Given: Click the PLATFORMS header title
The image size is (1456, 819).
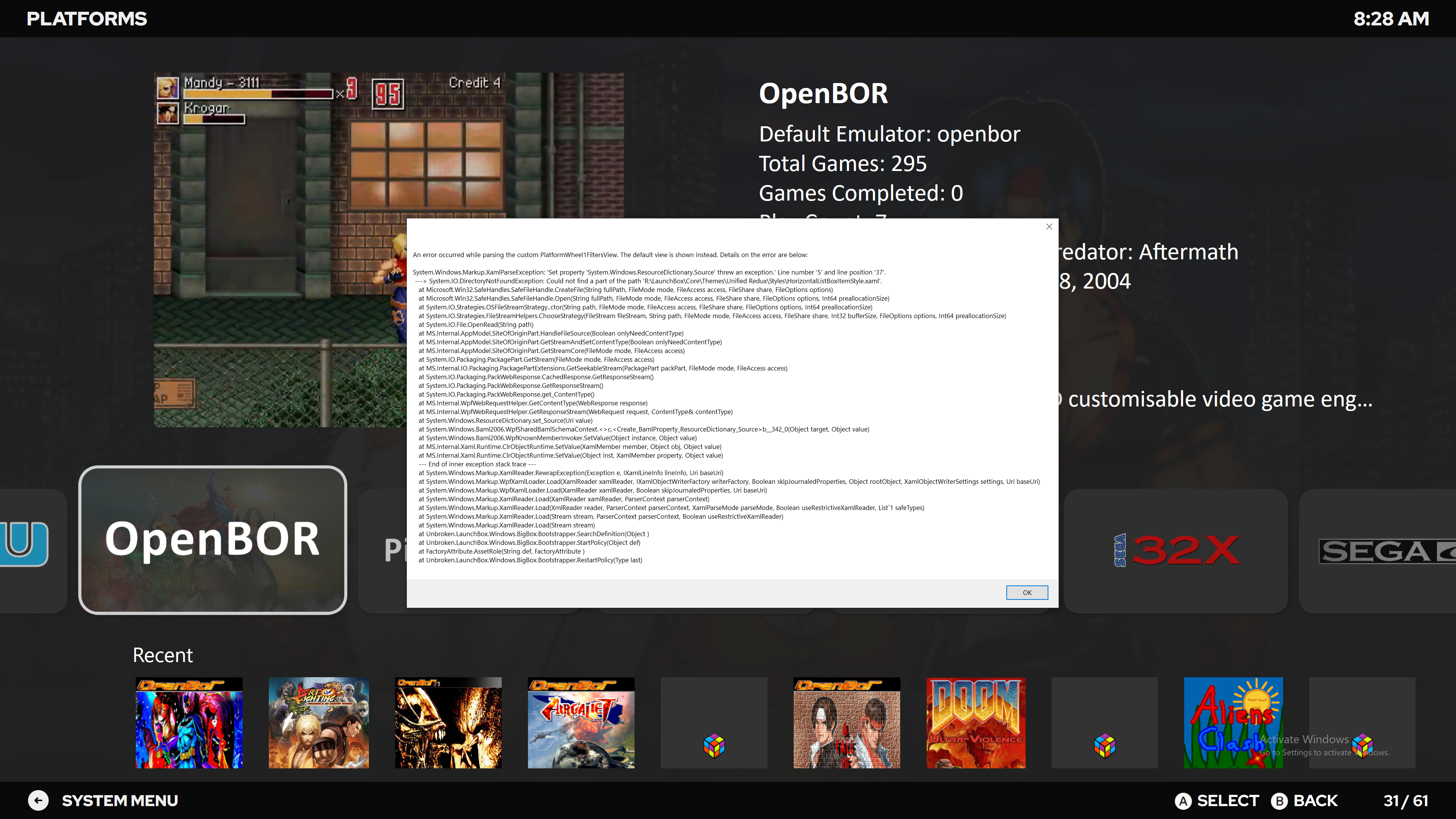Looking at the screenshot, I should click(x=86, y=19).
